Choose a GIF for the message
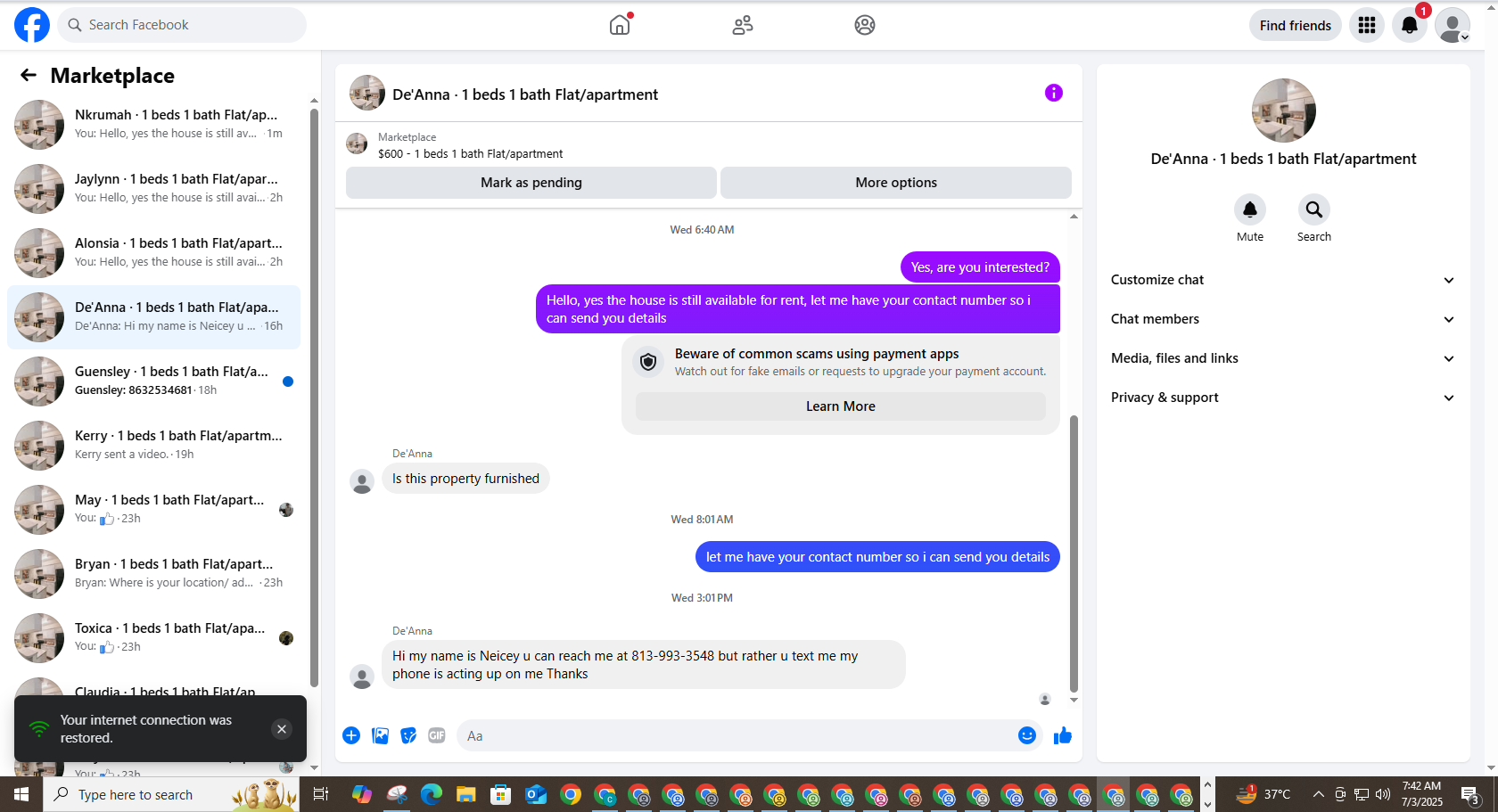The height and width of the screenshot is (812, 1498). 437,735
